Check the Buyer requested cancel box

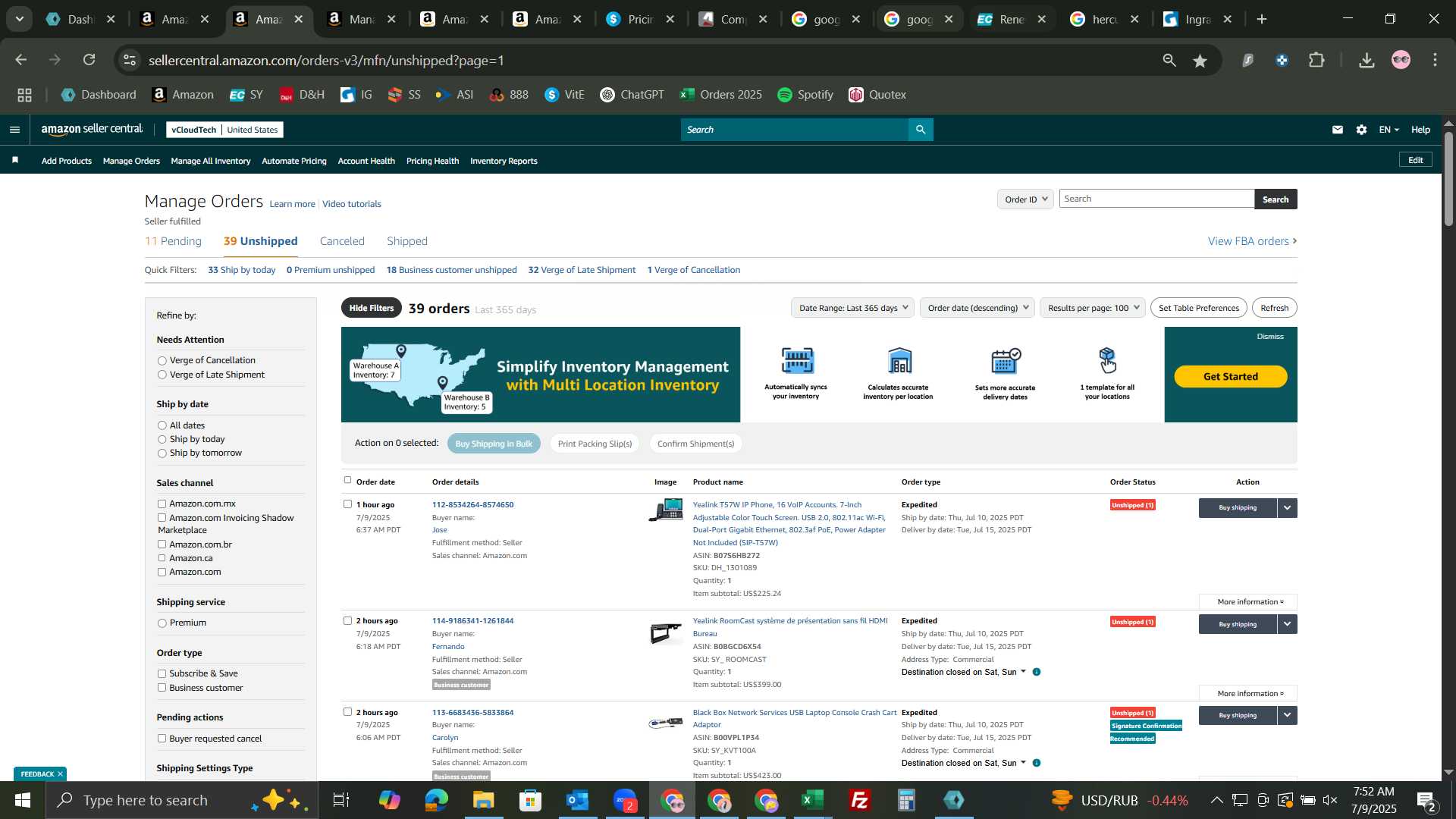pos(162,739)
